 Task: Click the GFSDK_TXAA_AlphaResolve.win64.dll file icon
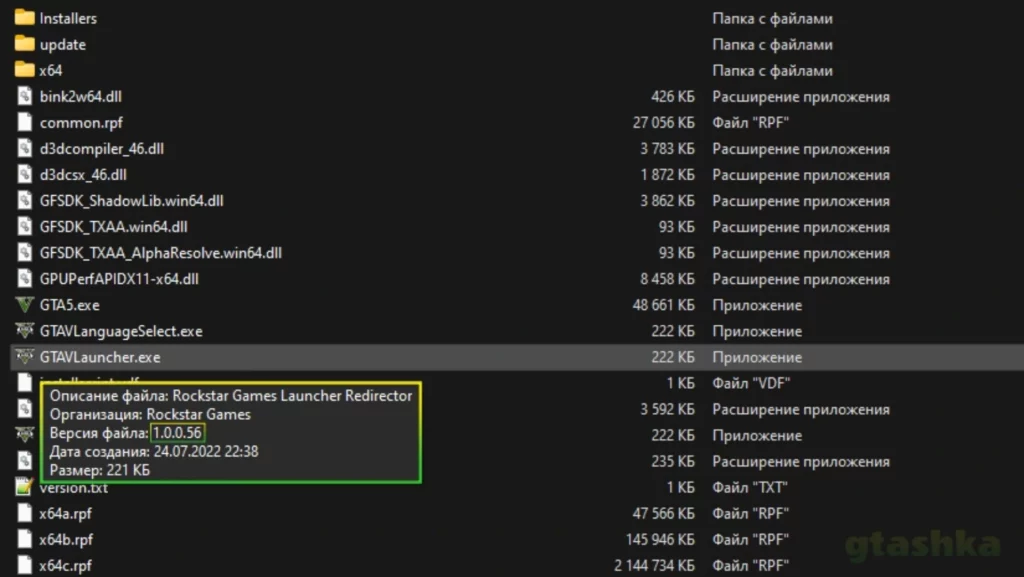[x=24, y=253]
